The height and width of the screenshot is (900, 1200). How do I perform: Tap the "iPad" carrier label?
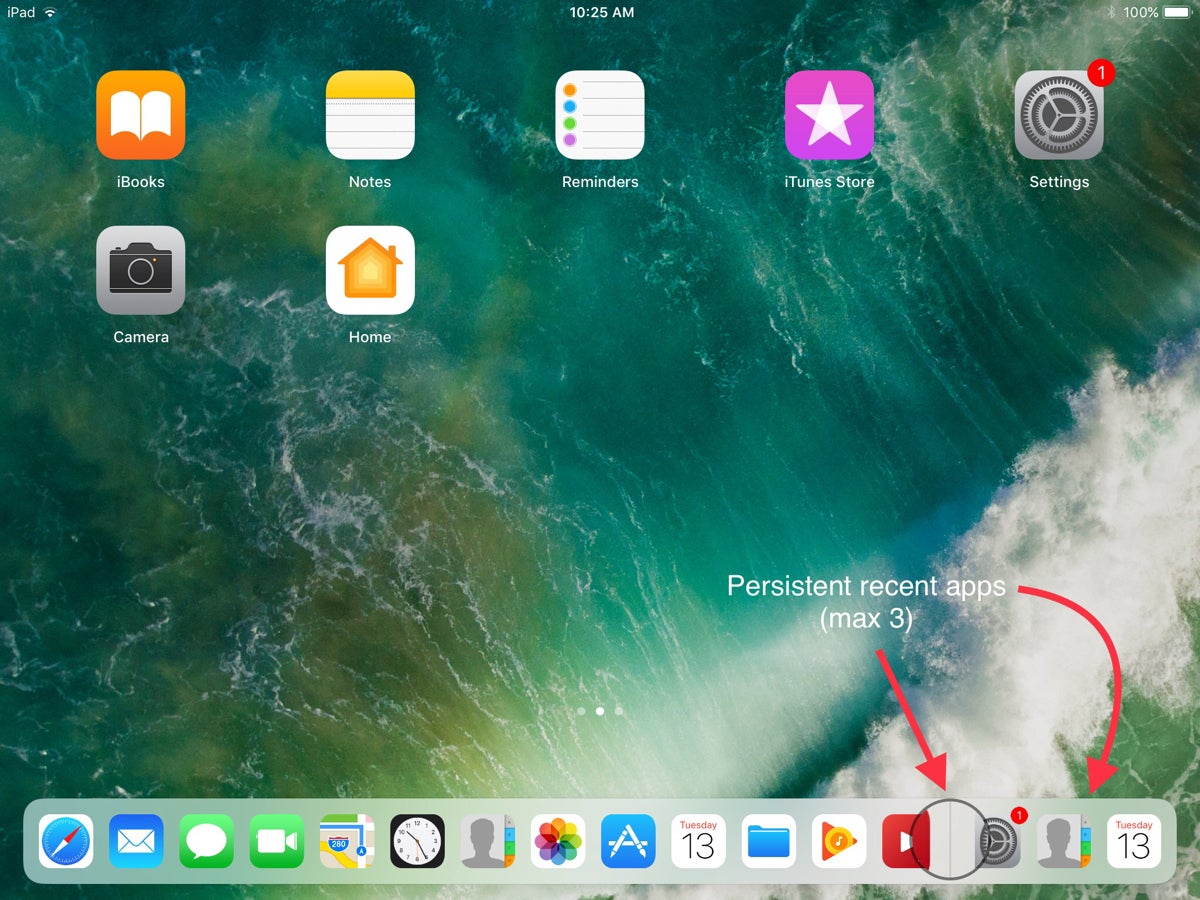click(x=21, y=12)
